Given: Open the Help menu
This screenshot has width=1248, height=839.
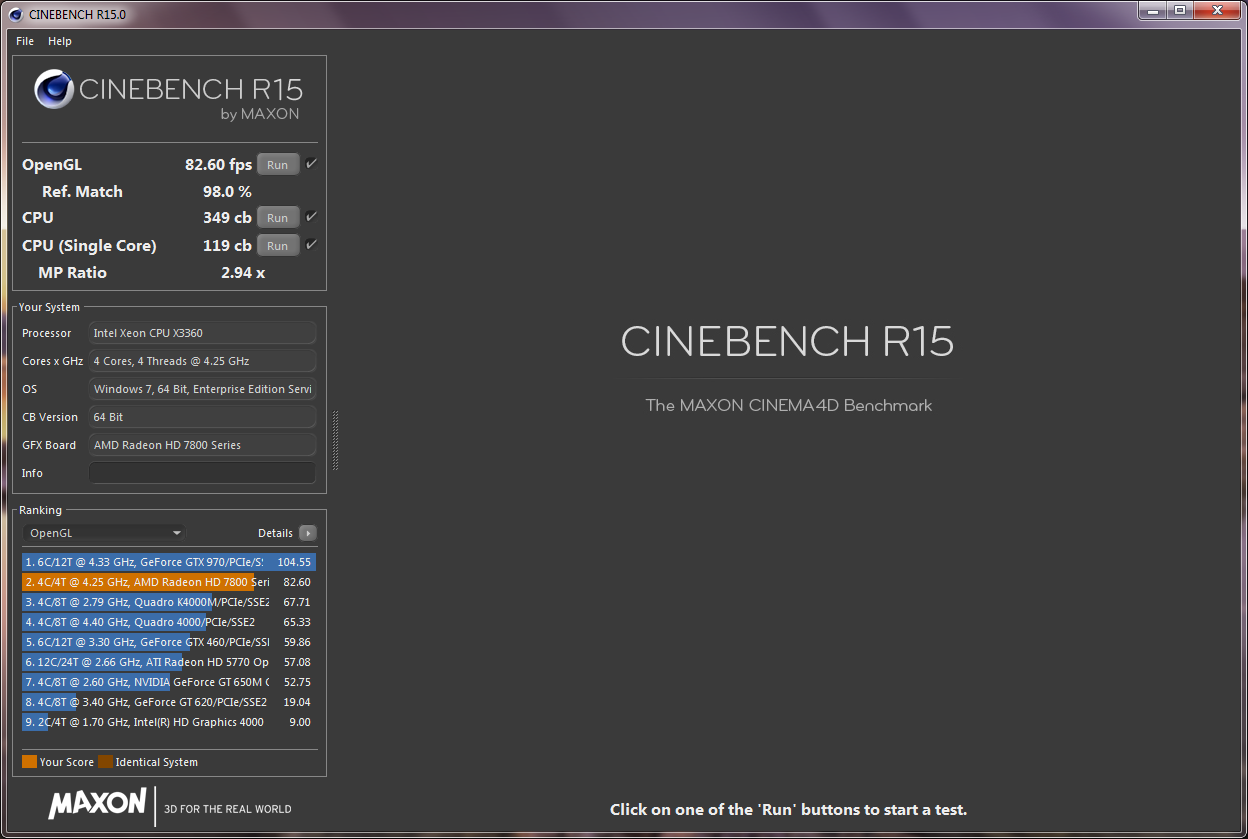Looking at the screenshot, I should 60,41.
